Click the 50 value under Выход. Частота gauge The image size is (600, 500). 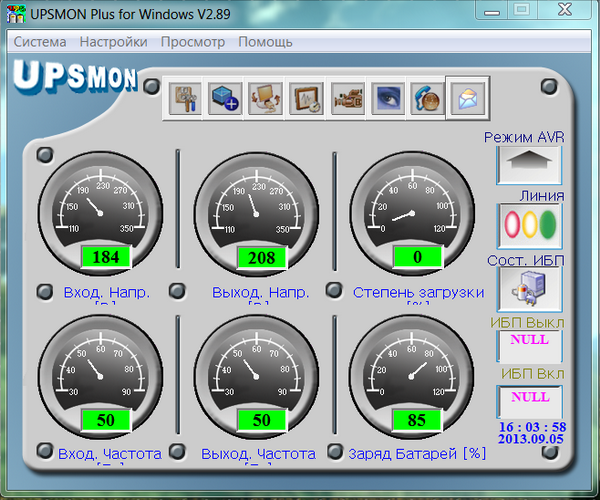coord(262,420)
